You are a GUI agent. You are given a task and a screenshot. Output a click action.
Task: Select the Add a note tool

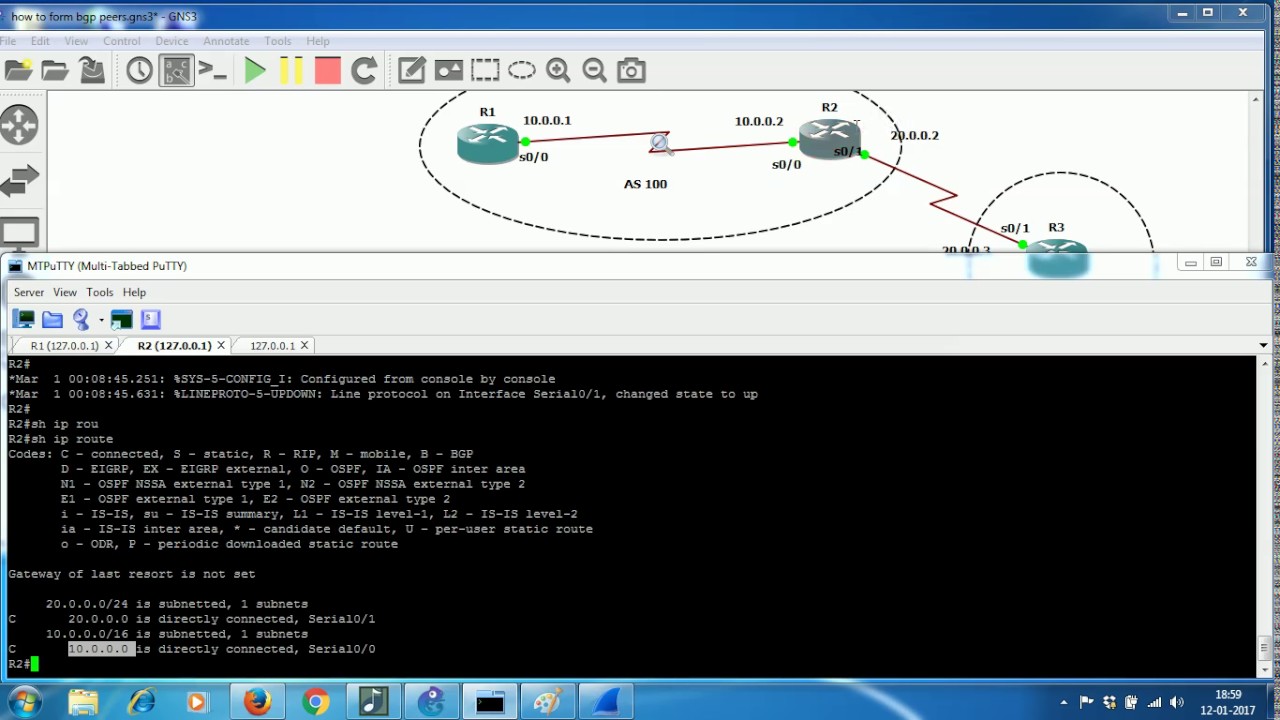pos(411,70)
